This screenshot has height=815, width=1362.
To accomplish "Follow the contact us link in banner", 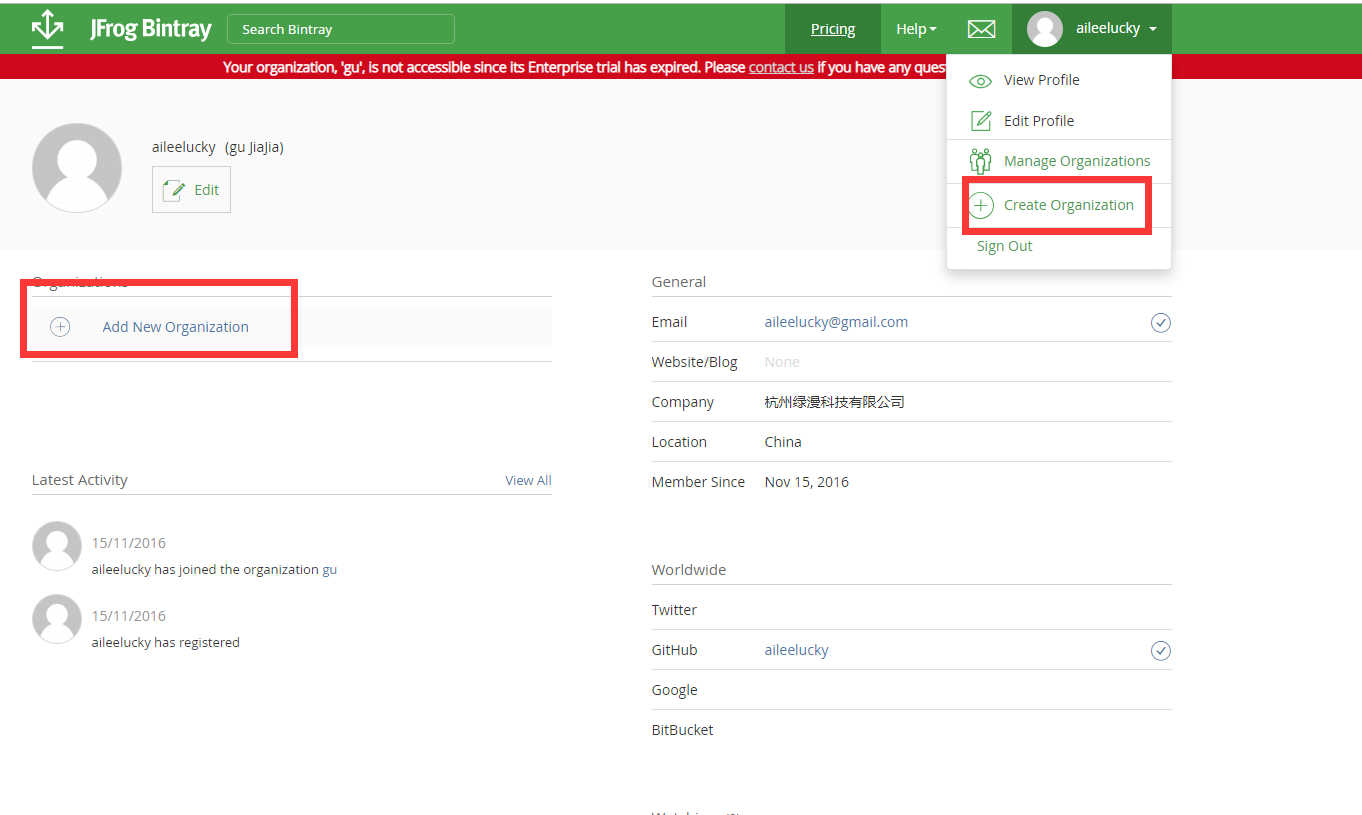I will (781, 67).
